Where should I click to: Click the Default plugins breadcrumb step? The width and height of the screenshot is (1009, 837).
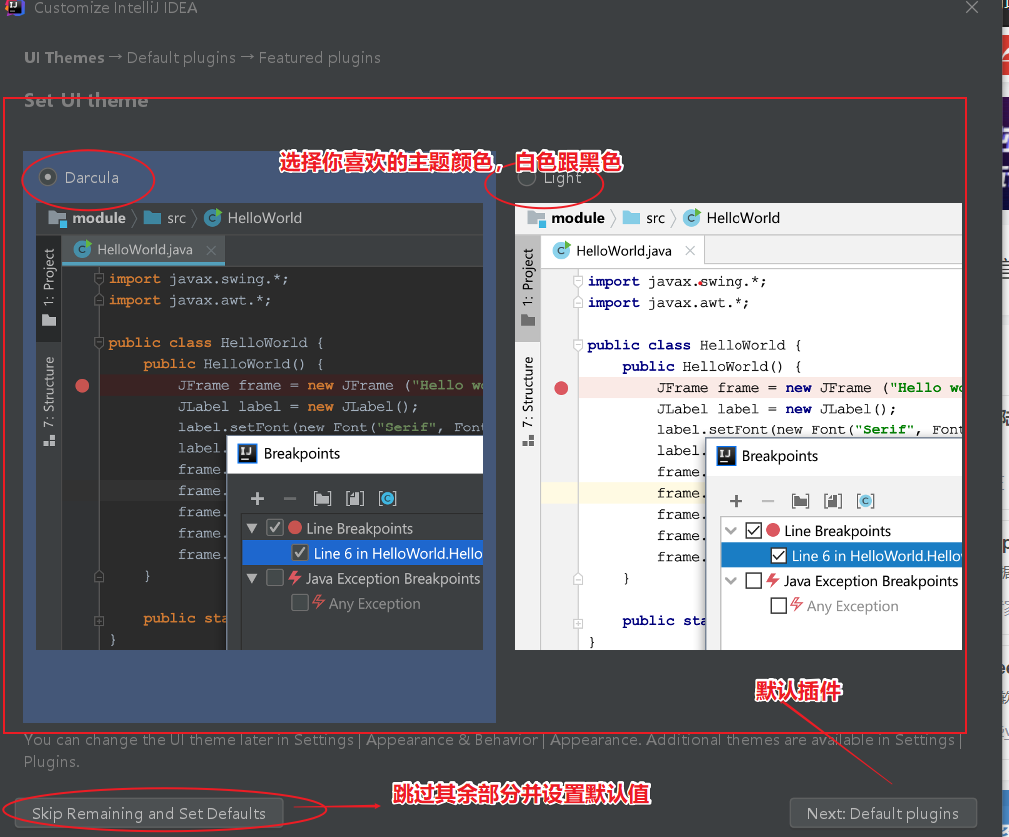click(x=181, y=58)
